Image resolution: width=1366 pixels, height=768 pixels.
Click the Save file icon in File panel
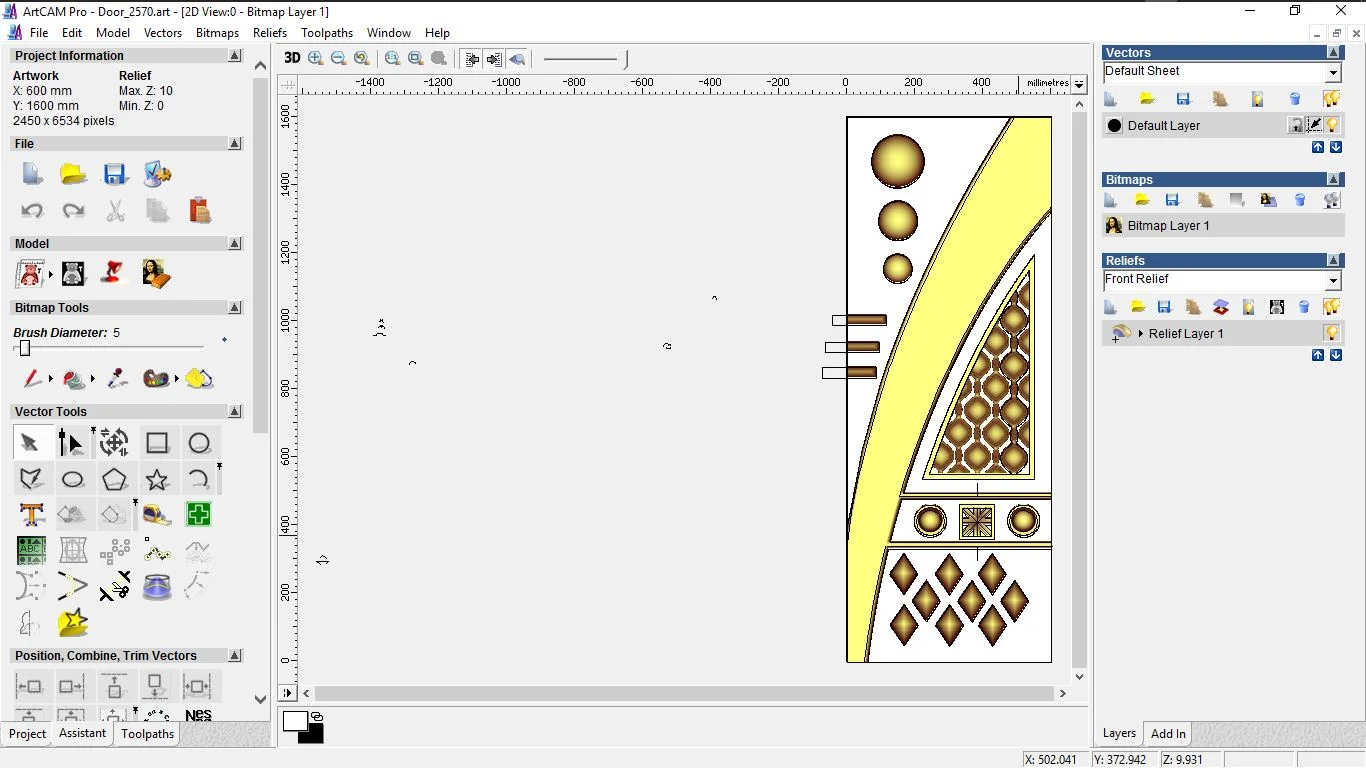click(115, 174)
